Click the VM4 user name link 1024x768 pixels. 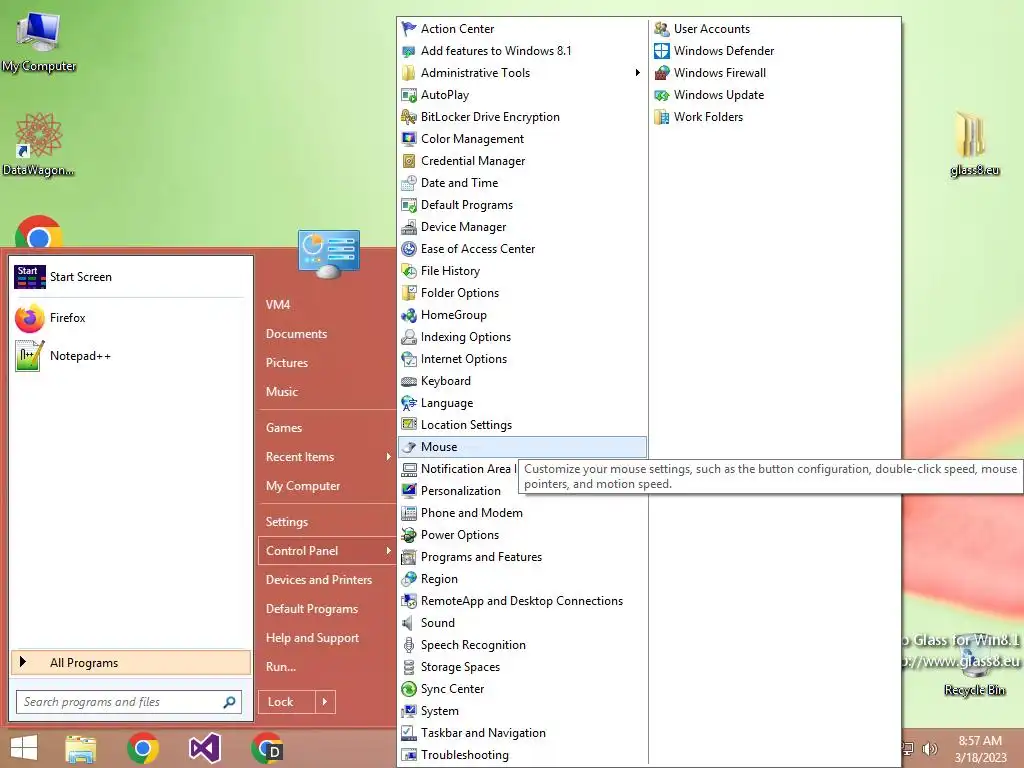pyautogui.click(x=278, y=304)
